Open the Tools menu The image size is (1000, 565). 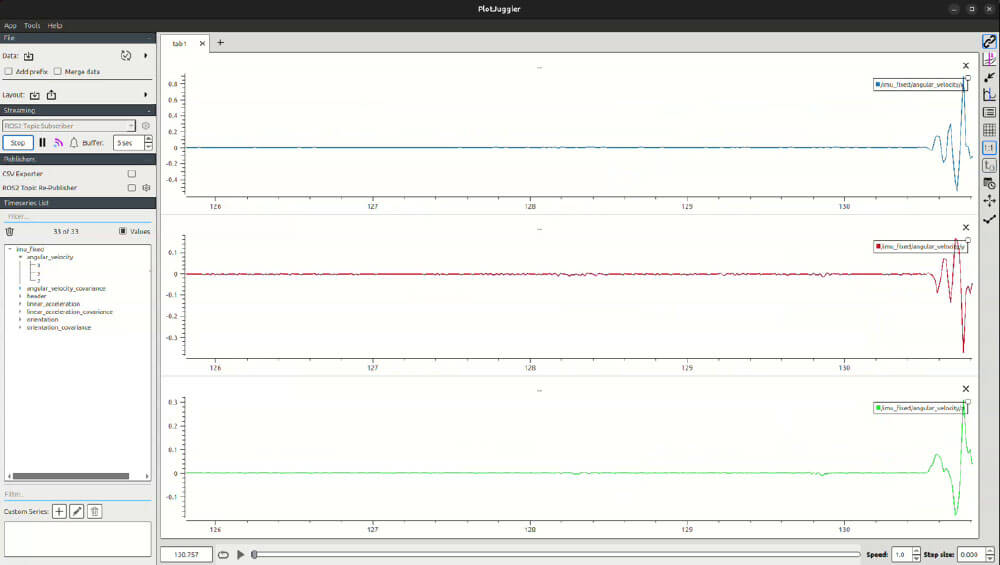click(x=32, y=25)
